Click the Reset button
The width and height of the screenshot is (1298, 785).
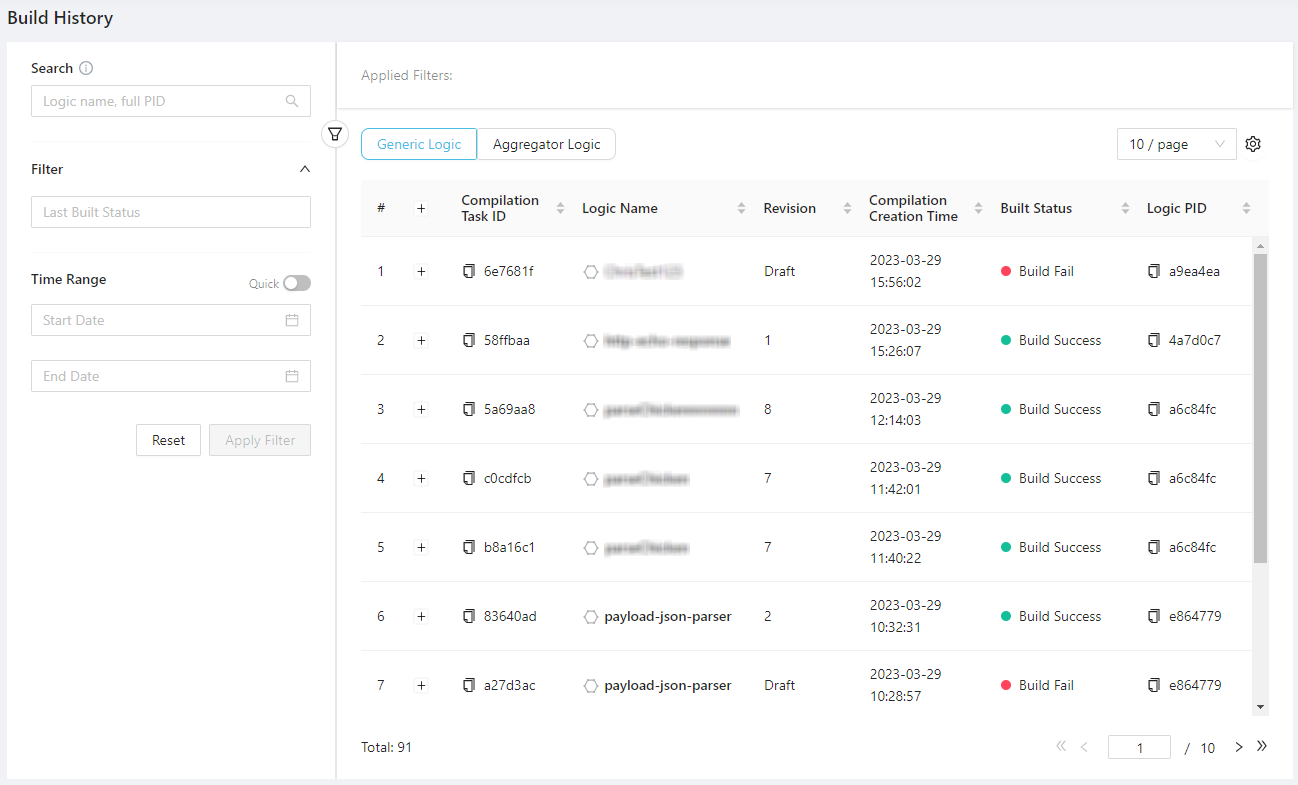[168, 440]
